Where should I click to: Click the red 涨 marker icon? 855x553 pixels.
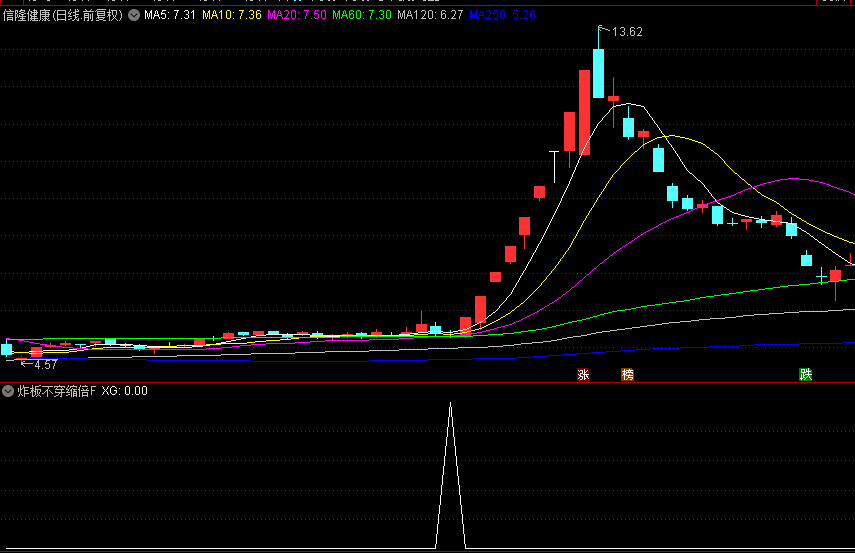(583, 375)
